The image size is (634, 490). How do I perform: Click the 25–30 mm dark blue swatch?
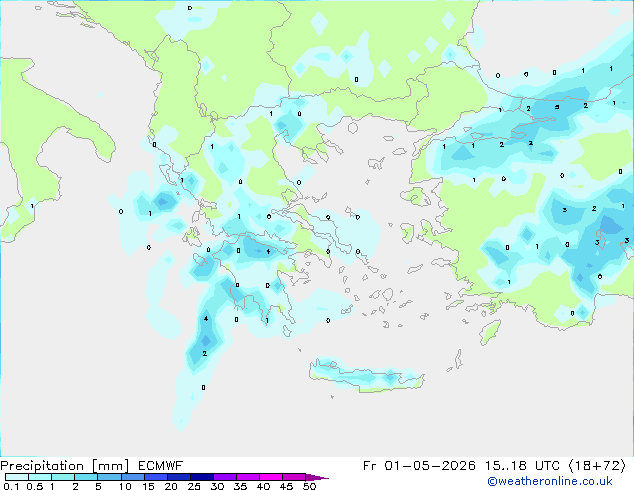202,477
